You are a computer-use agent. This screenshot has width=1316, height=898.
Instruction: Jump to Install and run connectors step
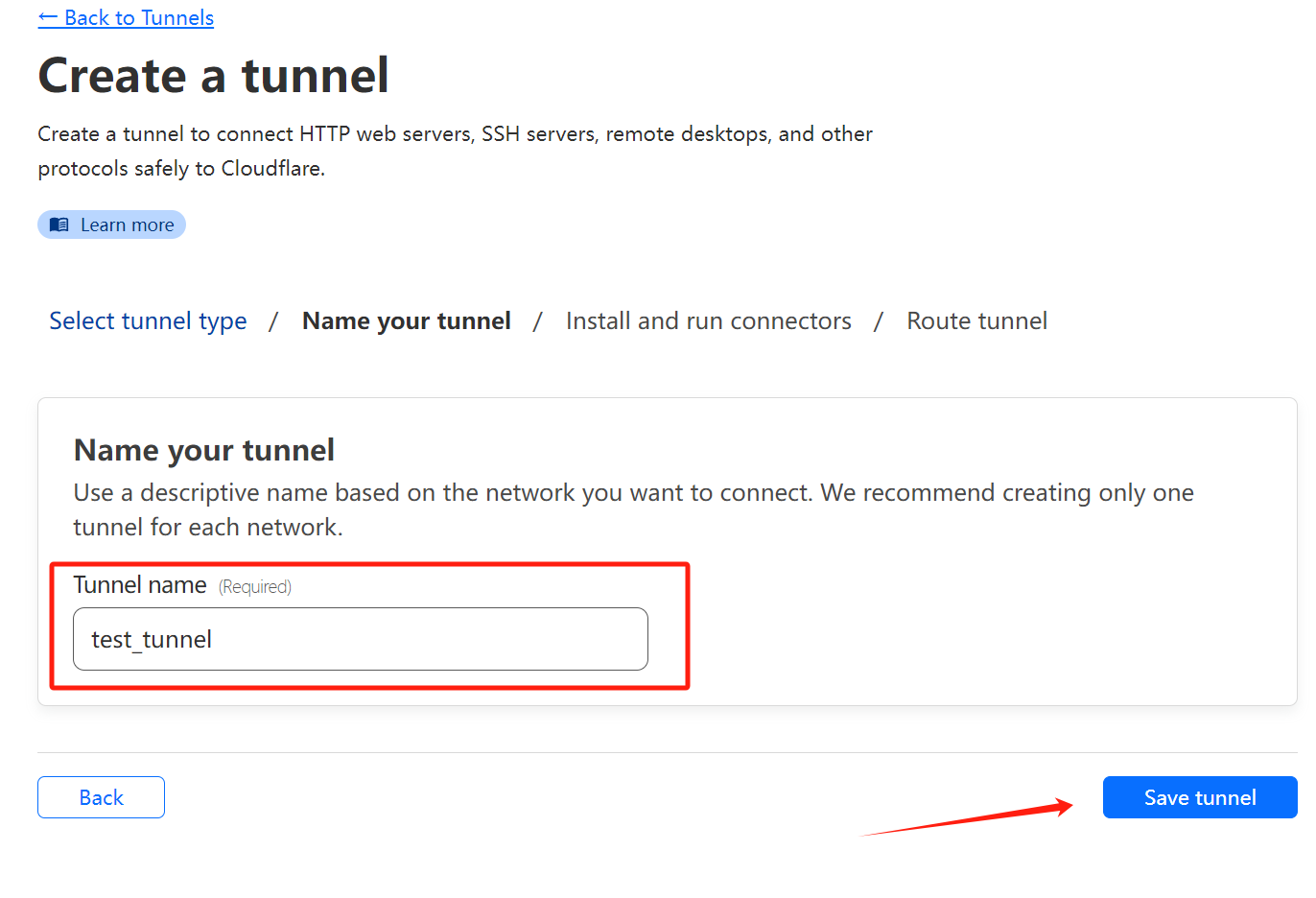709,320
